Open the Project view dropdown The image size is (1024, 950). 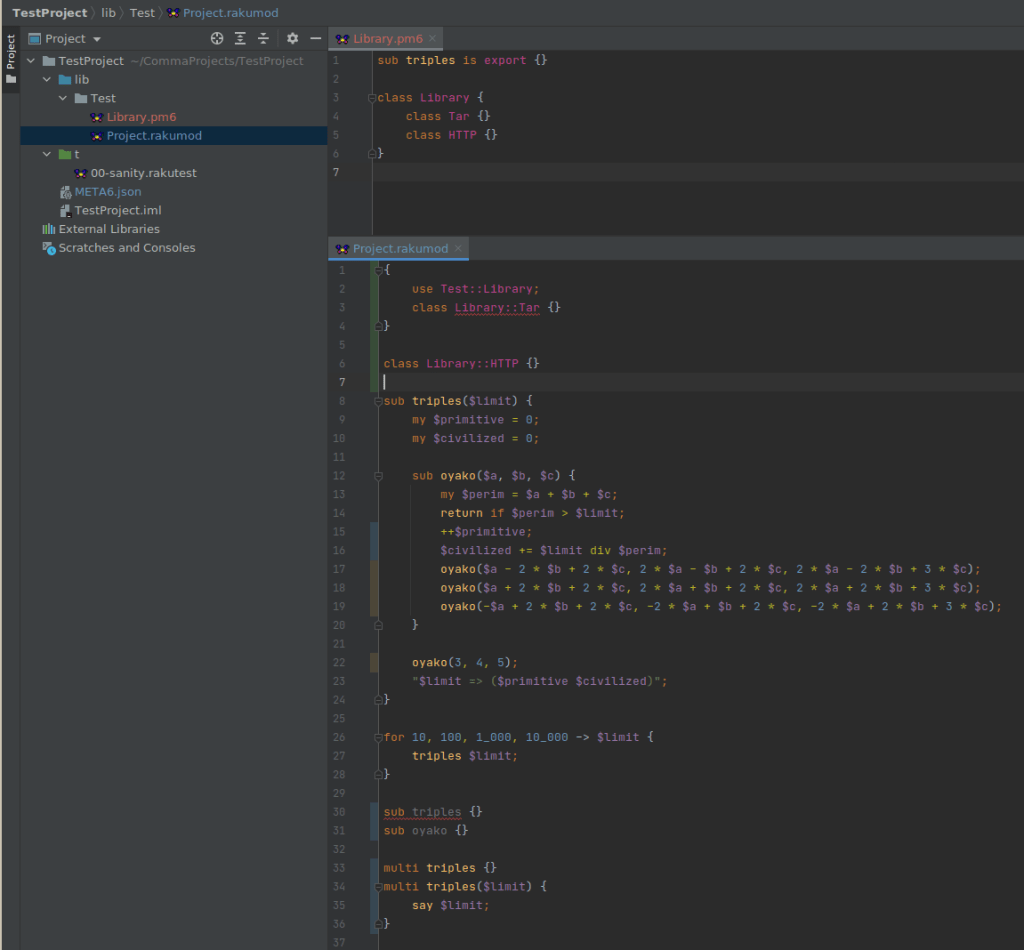97,39
